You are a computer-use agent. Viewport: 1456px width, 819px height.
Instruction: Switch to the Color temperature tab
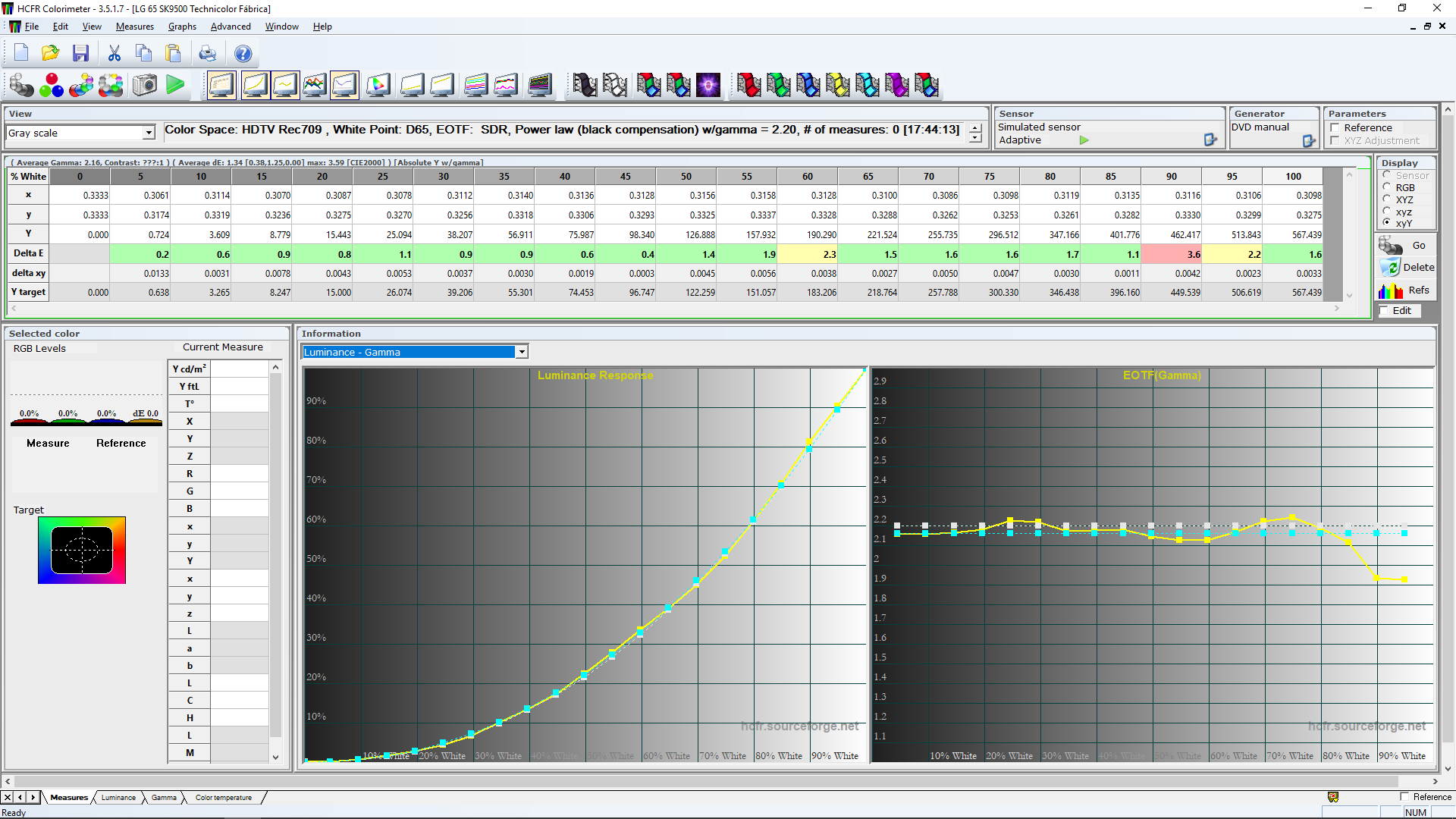(x=223, y=798)
